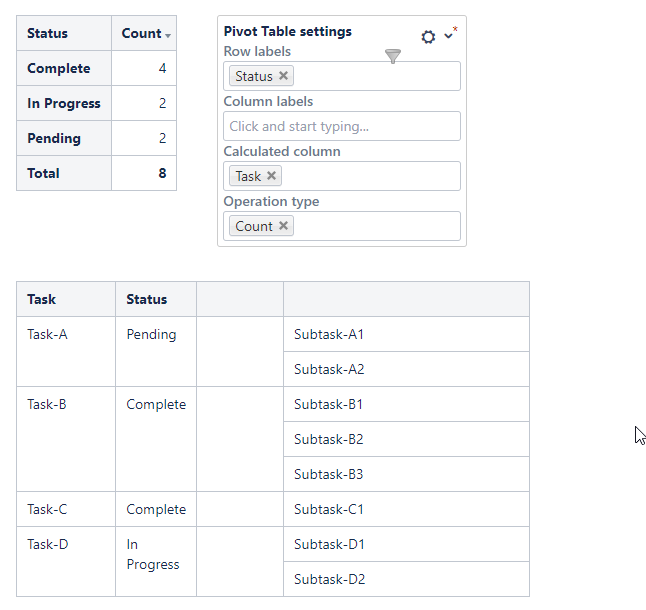
Task: Select the Complete row label in pivot
Action: (59, 68)
